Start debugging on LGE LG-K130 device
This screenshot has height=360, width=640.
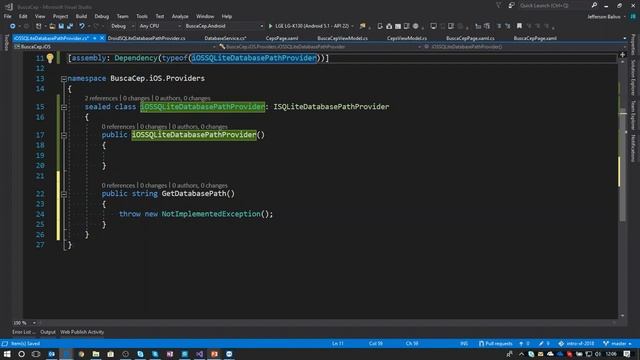309,26
